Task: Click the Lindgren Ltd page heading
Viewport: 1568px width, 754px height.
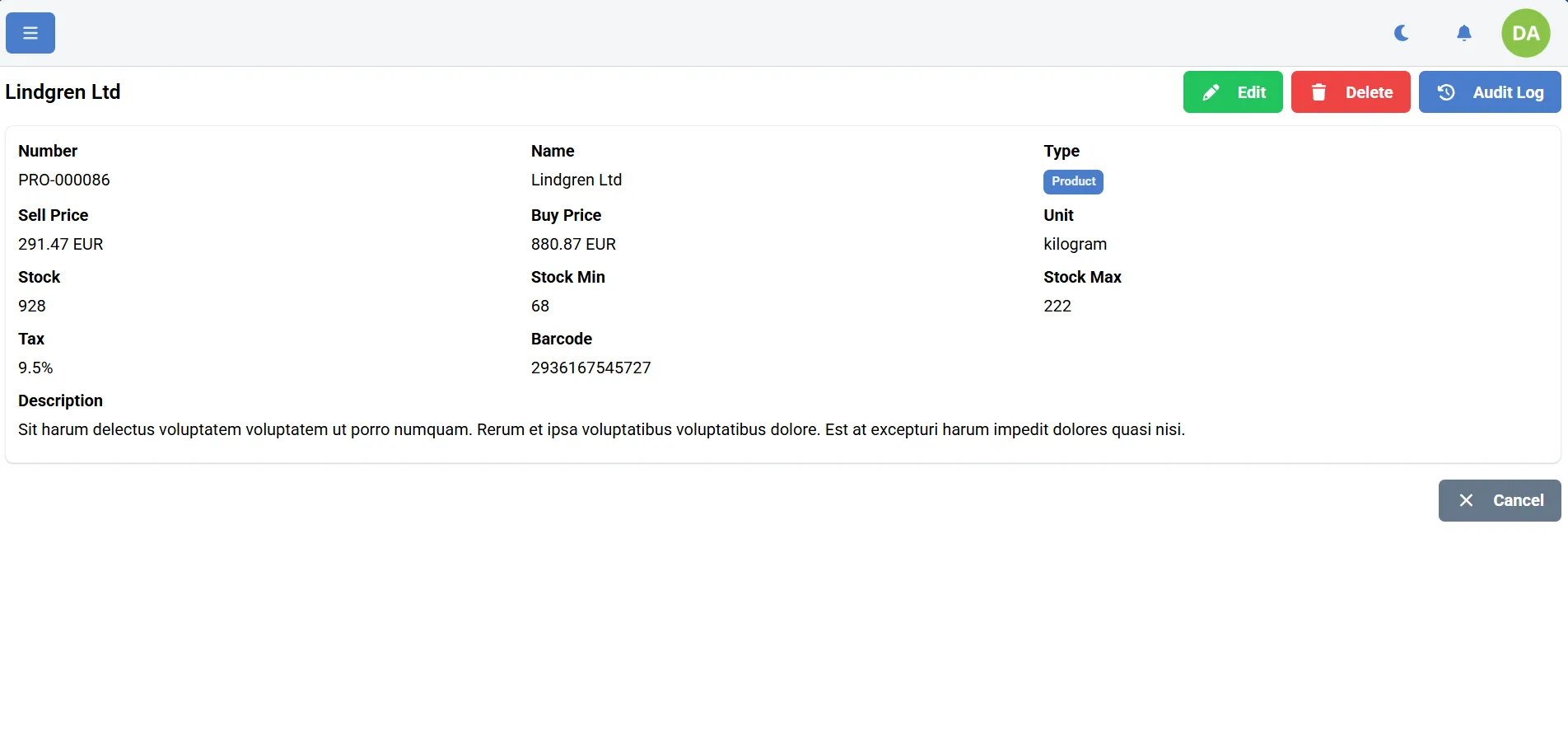Action: pos(63,92)
